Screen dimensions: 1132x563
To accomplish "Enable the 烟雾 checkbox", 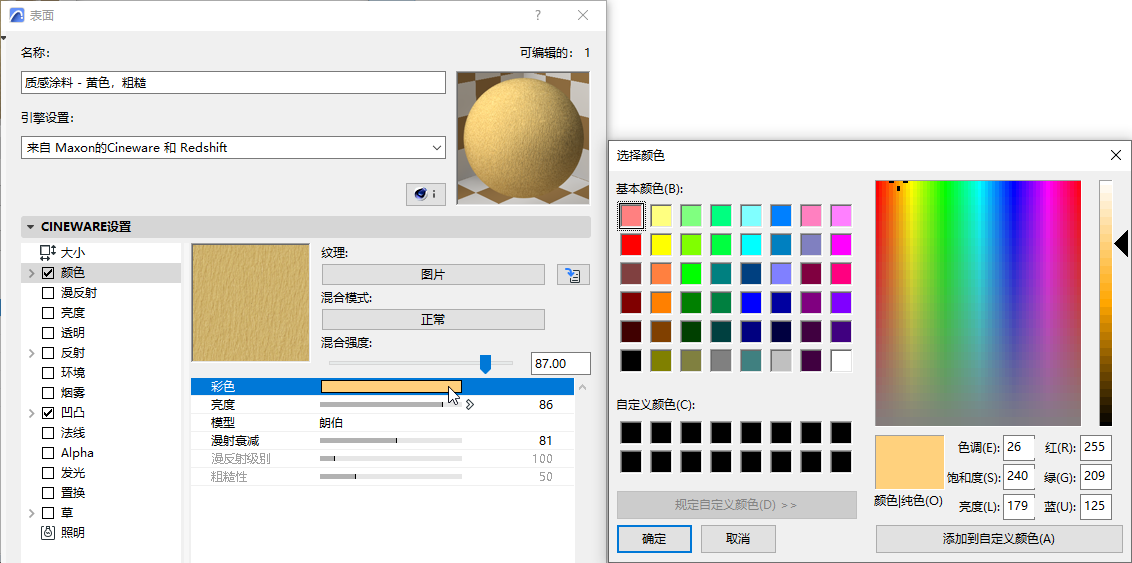I will [48, 393].
